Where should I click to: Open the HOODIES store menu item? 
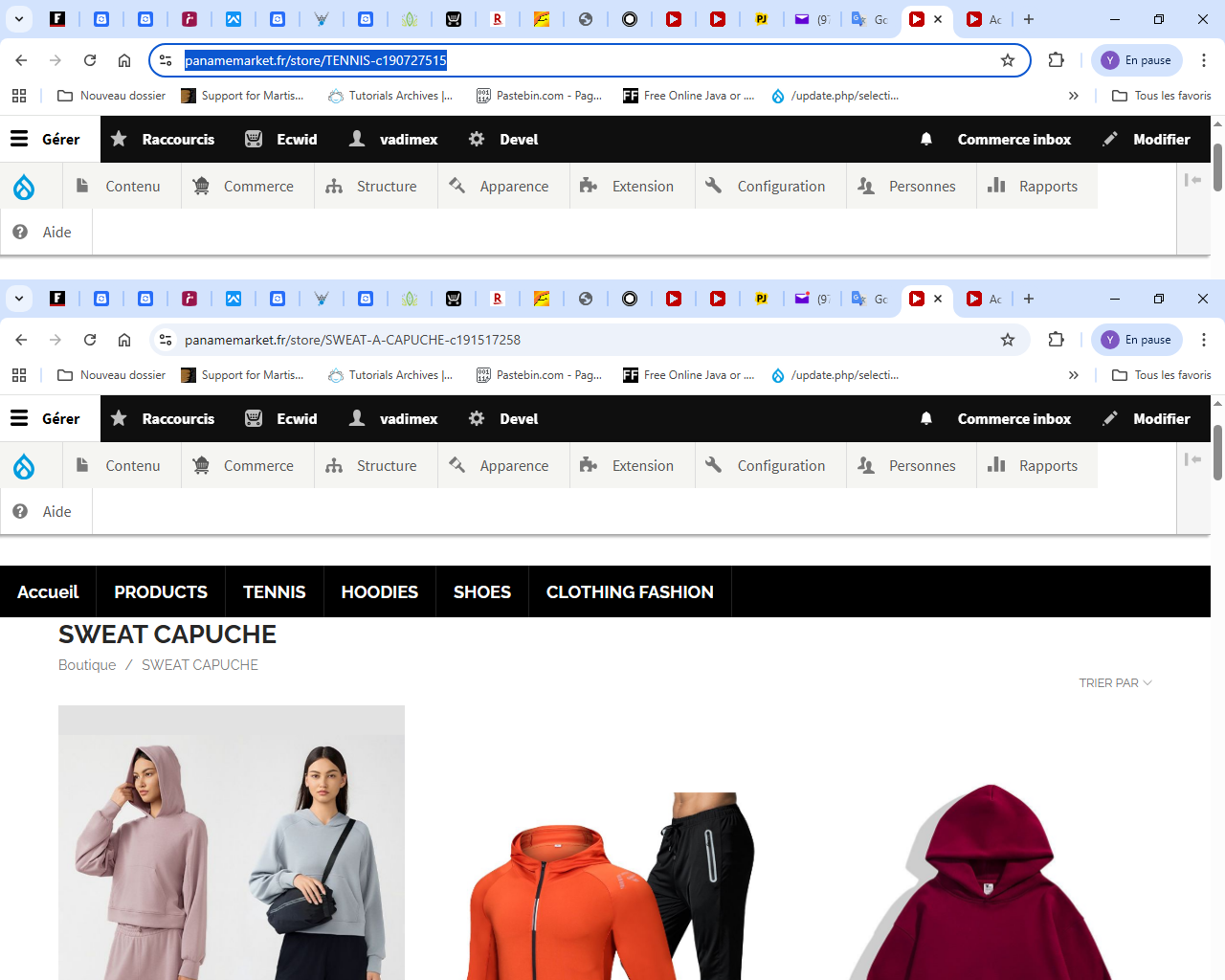pyautogui.click(x=379, y=592)
